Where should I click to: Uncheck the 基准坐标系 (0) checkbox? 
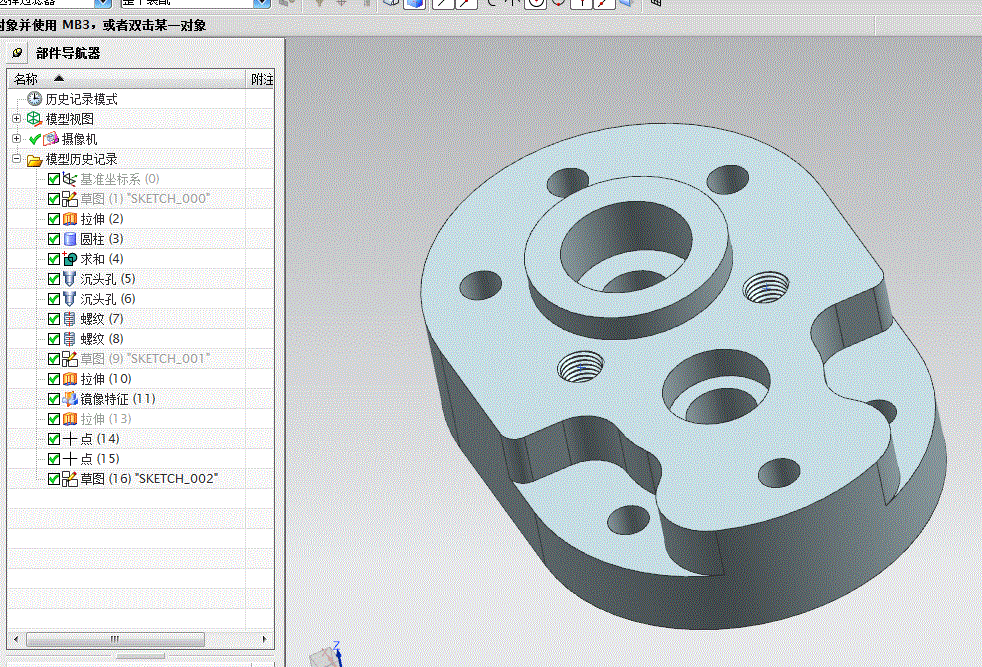click(54, 179)
